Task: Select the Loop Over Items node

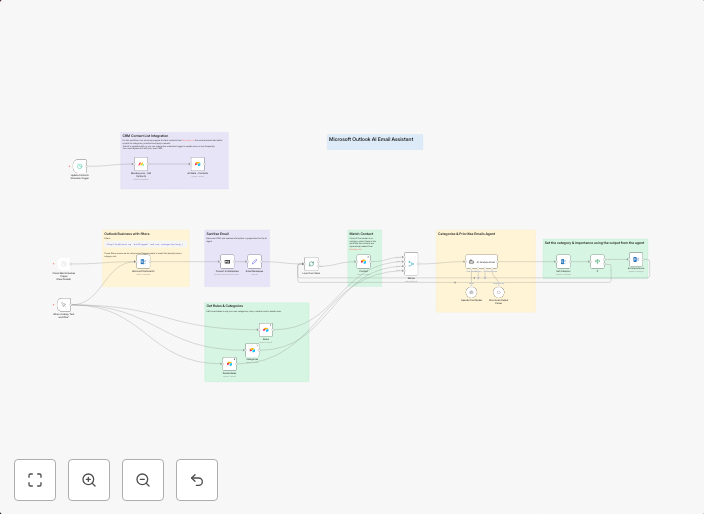Action: point(311,263)
